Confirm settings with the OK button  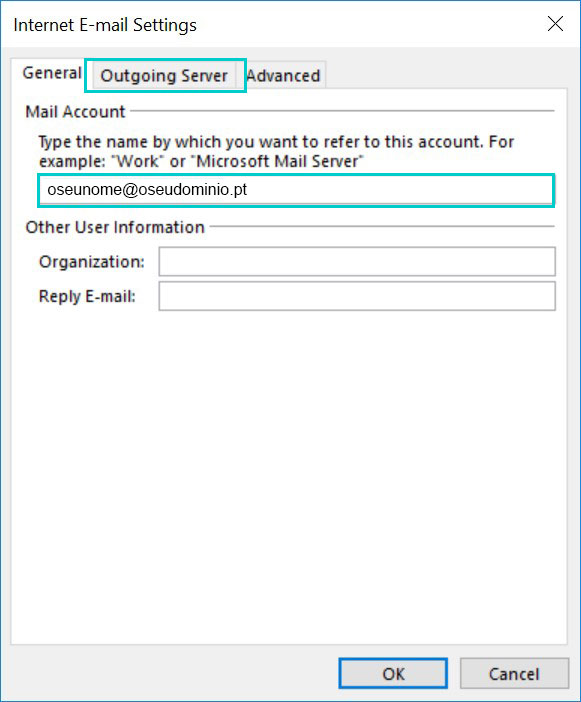[x=393, y=673]
